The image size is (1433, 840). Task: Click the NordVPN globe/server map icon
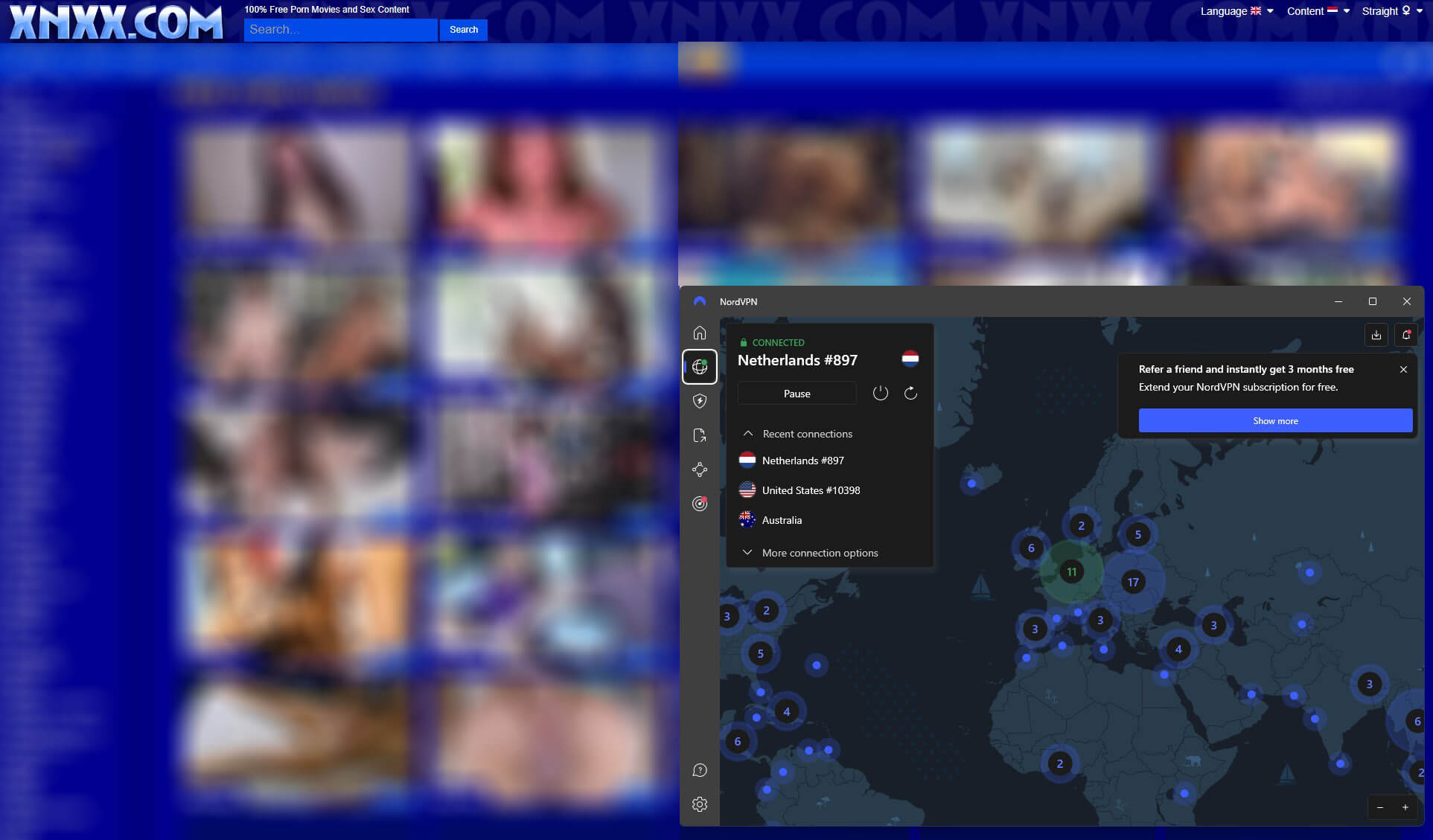[x=699, y=367]
